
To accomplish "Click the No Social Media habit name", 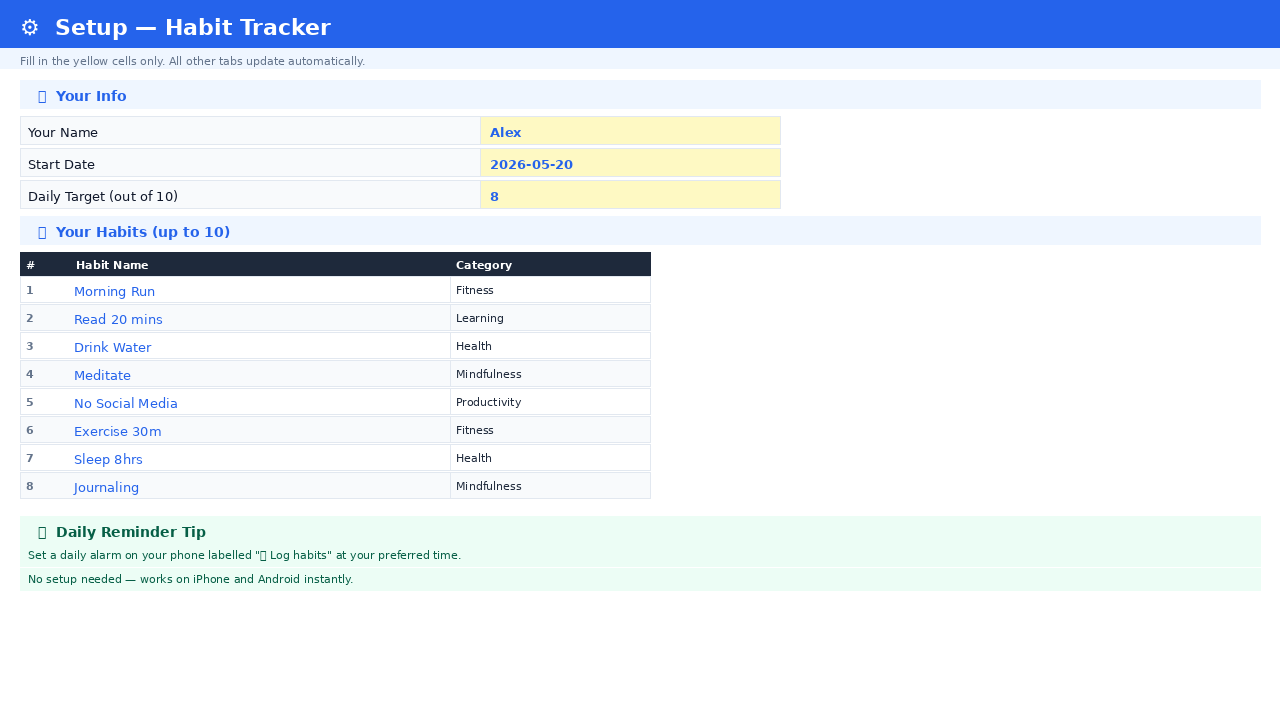I will coord(126,403).
